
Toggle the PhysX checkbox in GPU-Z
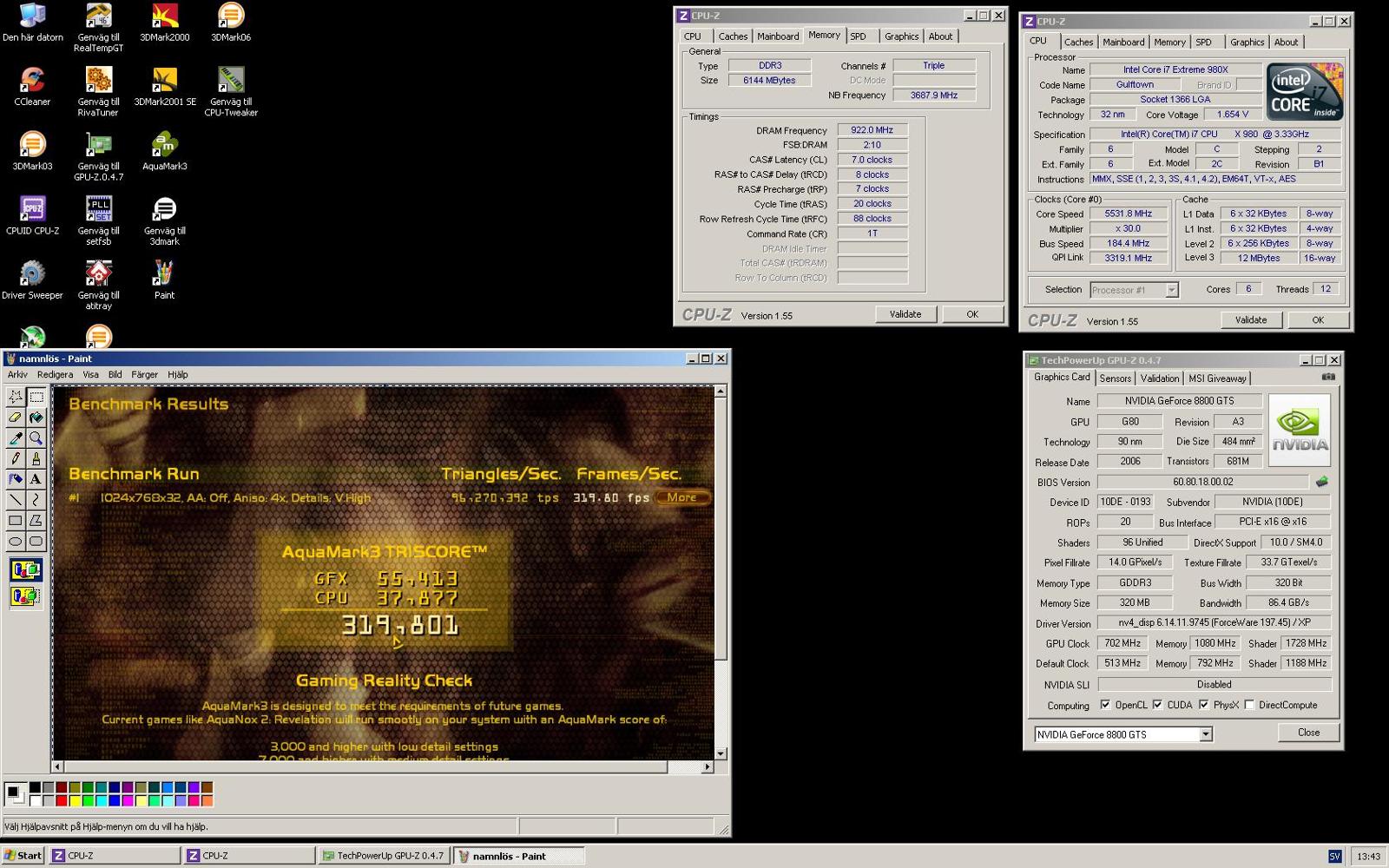tap(1203, 705)
